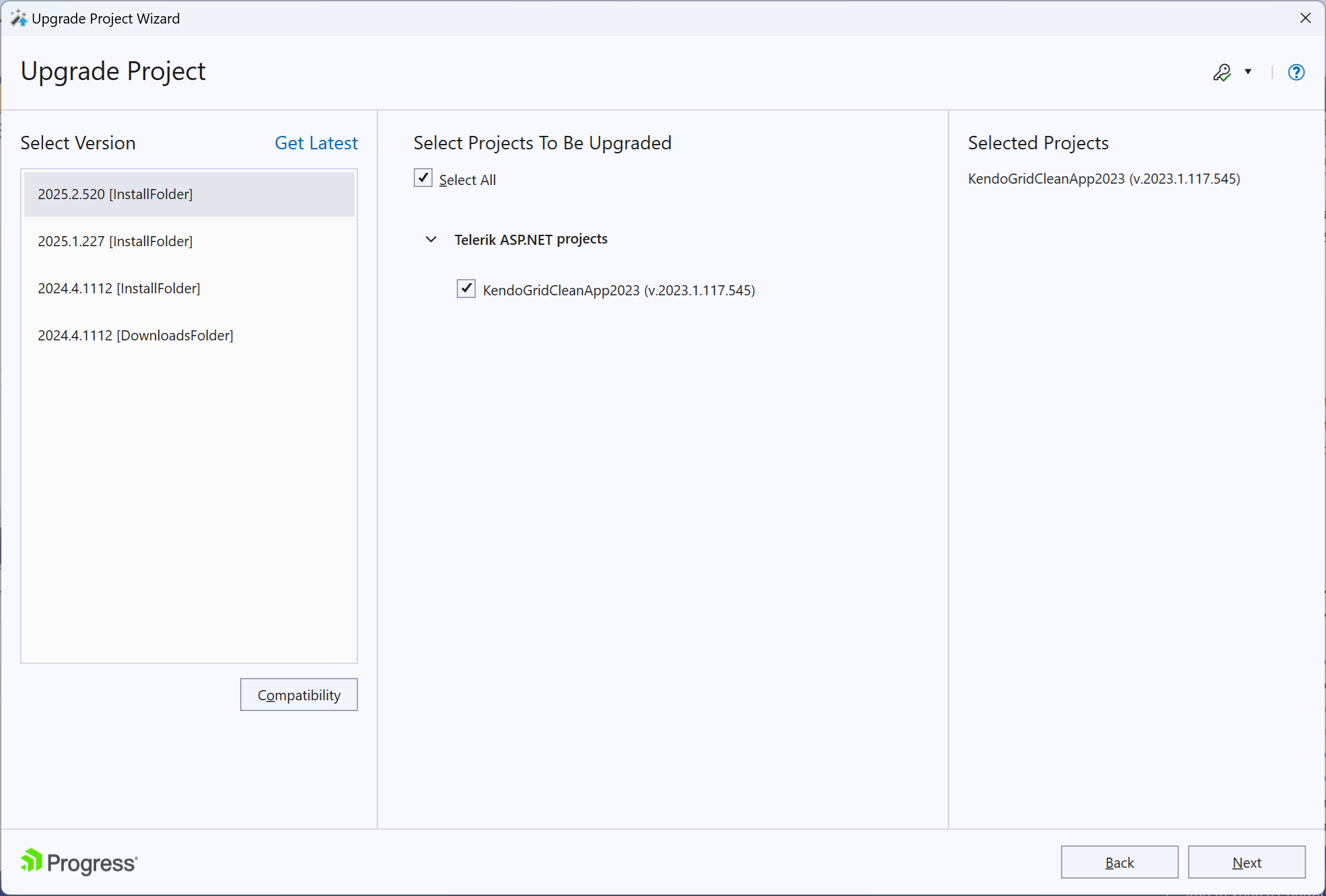This screenshot has height=896, width=1326.
Task: Click the Progress logo at bottom left
Action: pos(79,862)
